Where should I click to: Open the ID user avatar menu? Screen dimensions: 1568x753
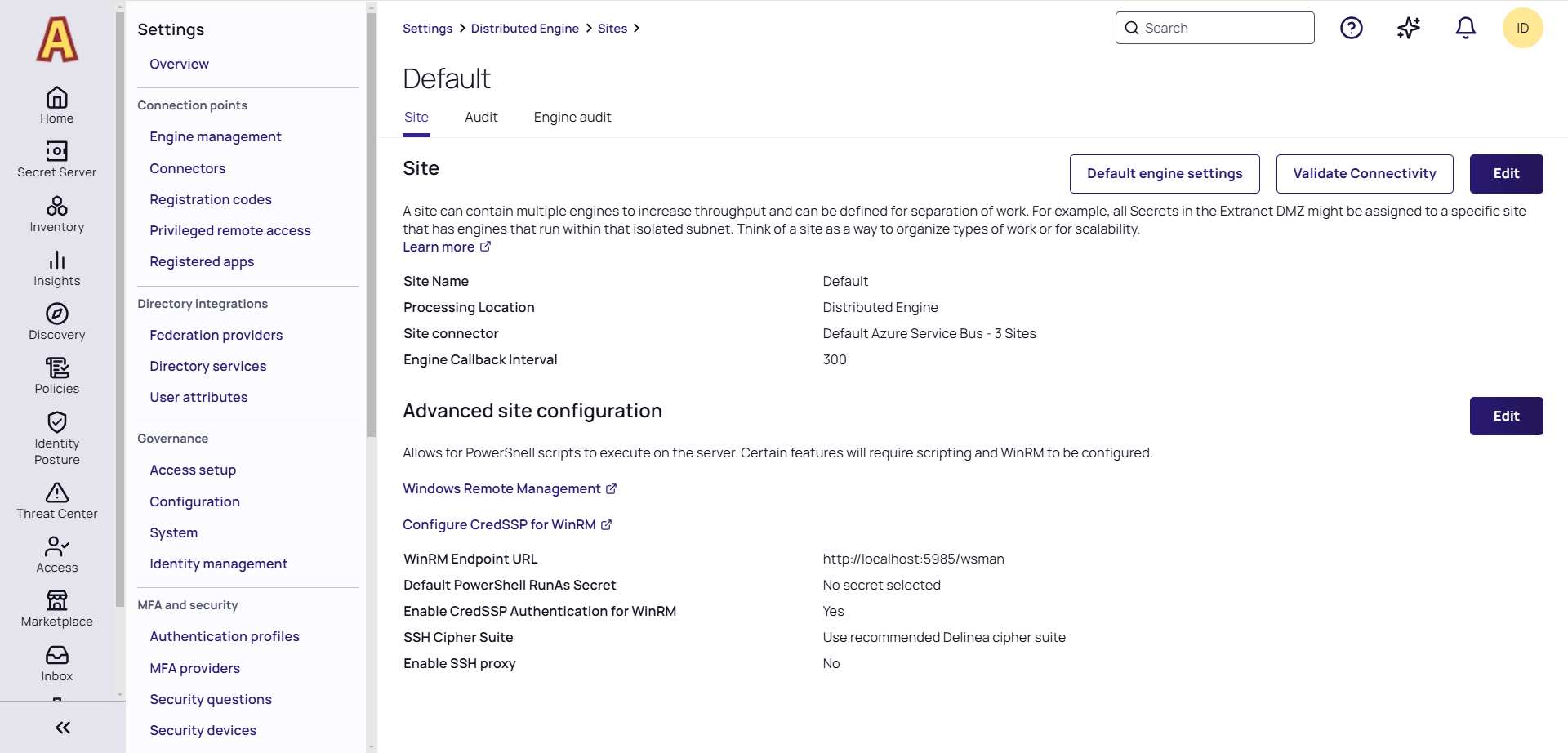pyautogui.click(x=1522, y=29)
